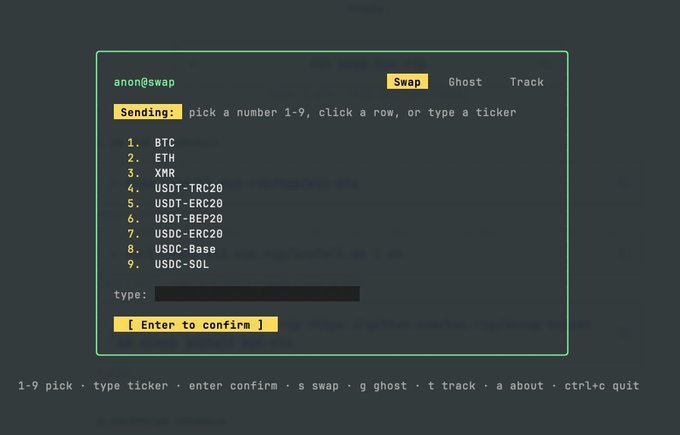Click 'a about' footer shortcut
This screenshot has width=680, height=435.
[x=520, y=386]
